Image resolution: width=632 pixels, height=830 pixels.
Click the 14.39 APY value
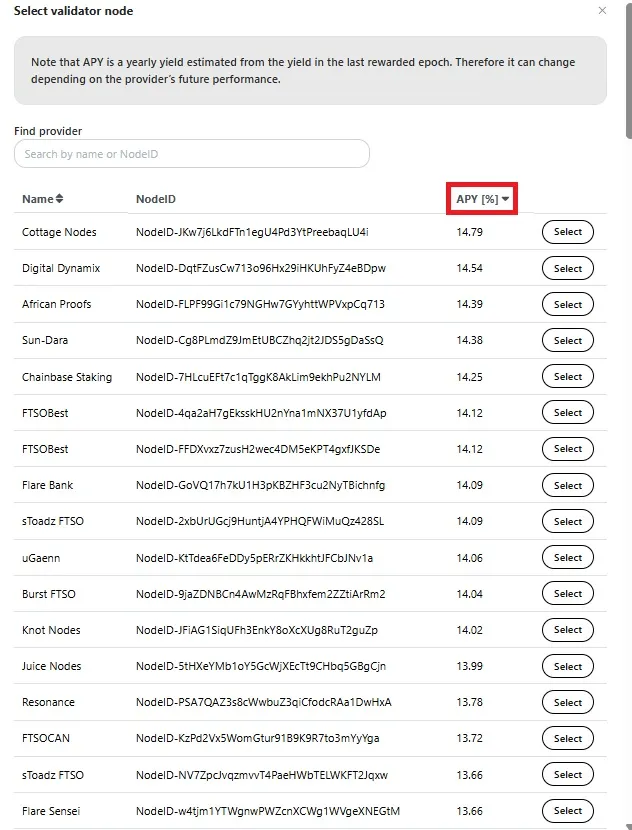[470, 304]
